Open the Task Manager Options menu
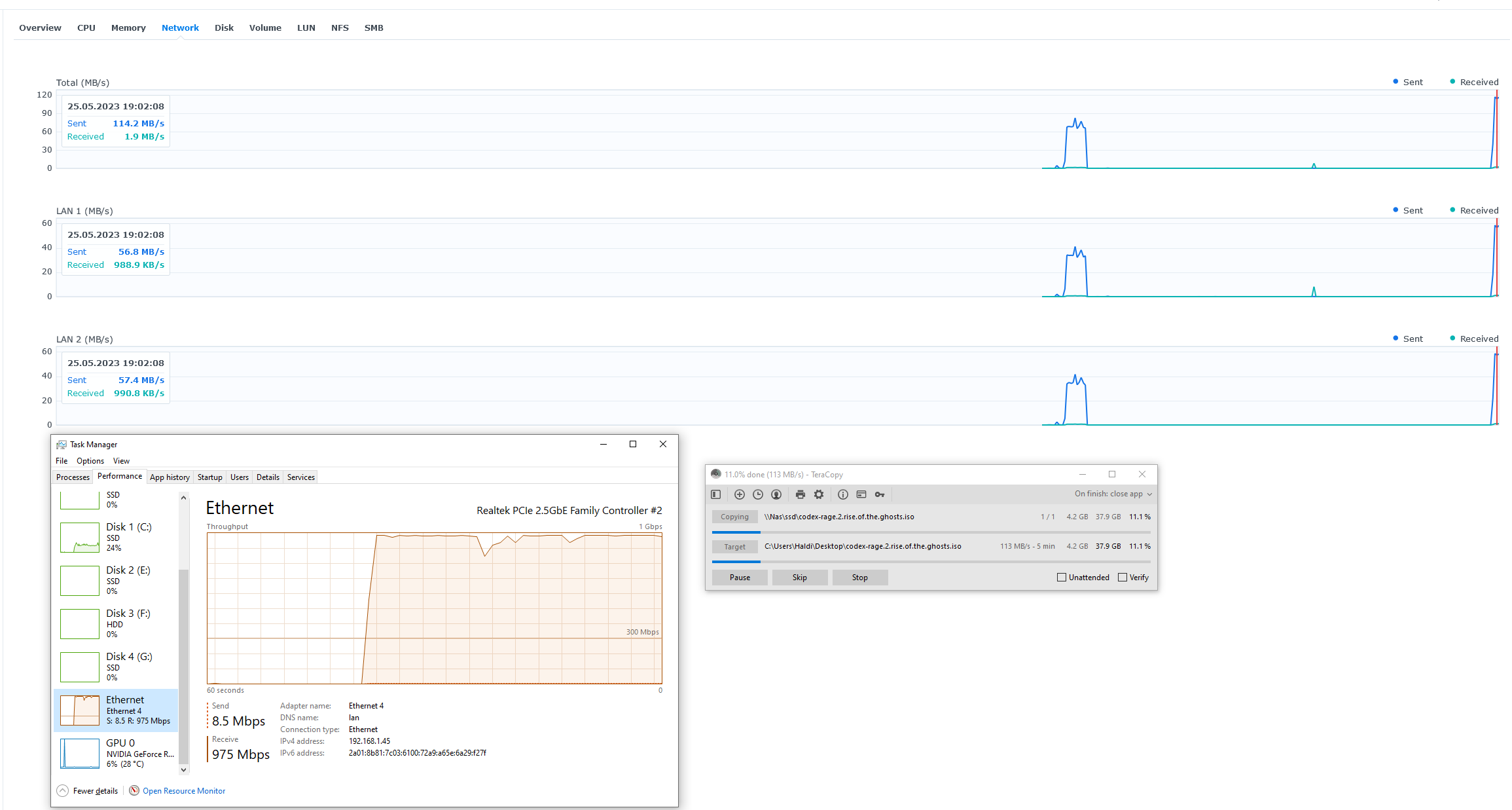1512x810 pixels. point(90,461)
